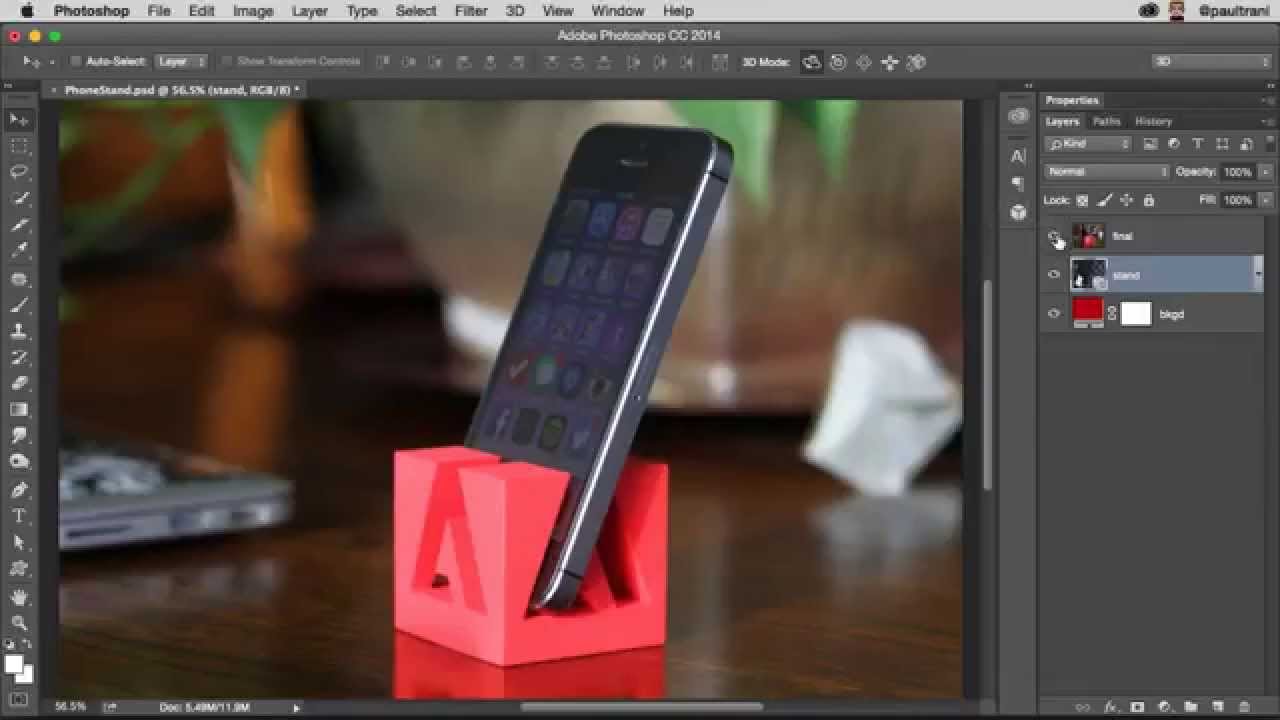This screenshot has height=720, width=1280.
Task: Enable the Auto-Select checkbox
Action: click(75, 62)
